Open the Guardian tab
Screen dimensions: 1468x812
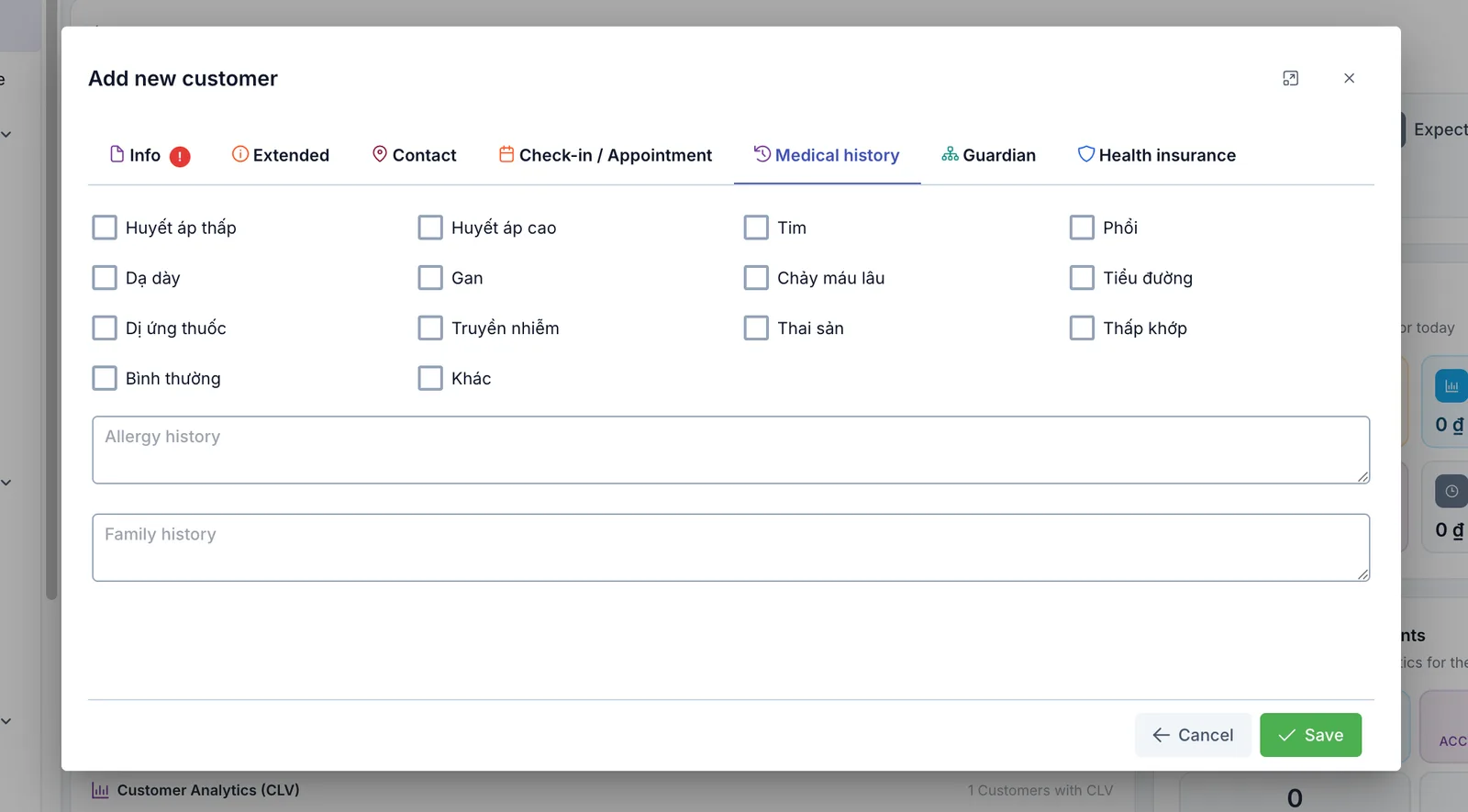988,155
